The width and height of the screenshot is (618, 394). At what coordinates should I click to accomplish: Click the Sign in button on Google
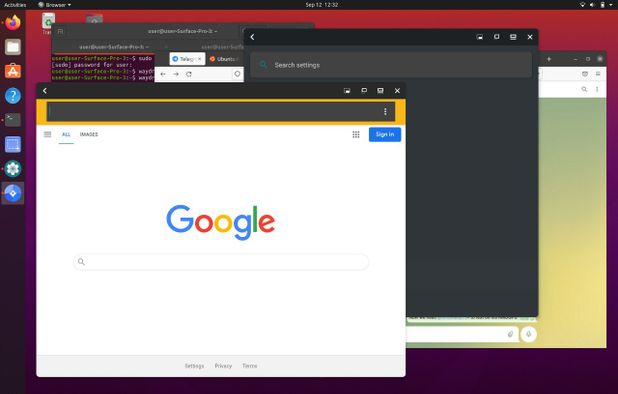(x=385, y=134)
